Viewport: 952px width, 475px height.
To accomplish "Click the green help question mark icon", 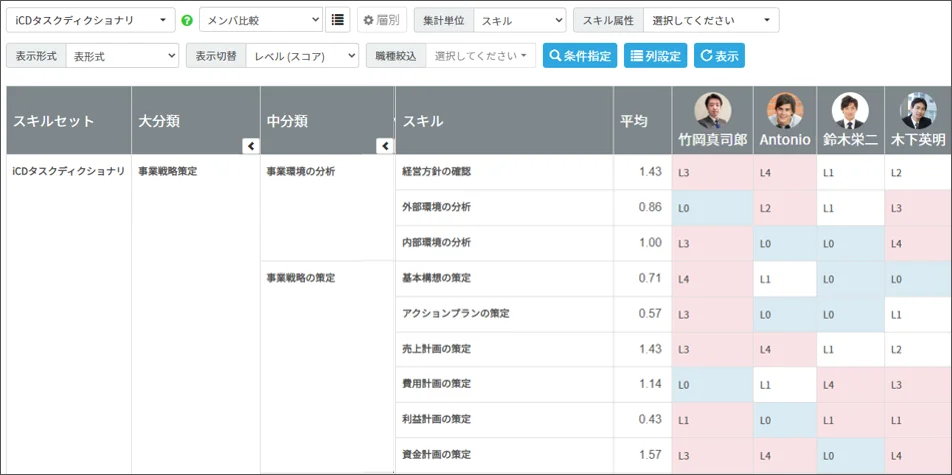I will 187,20.
